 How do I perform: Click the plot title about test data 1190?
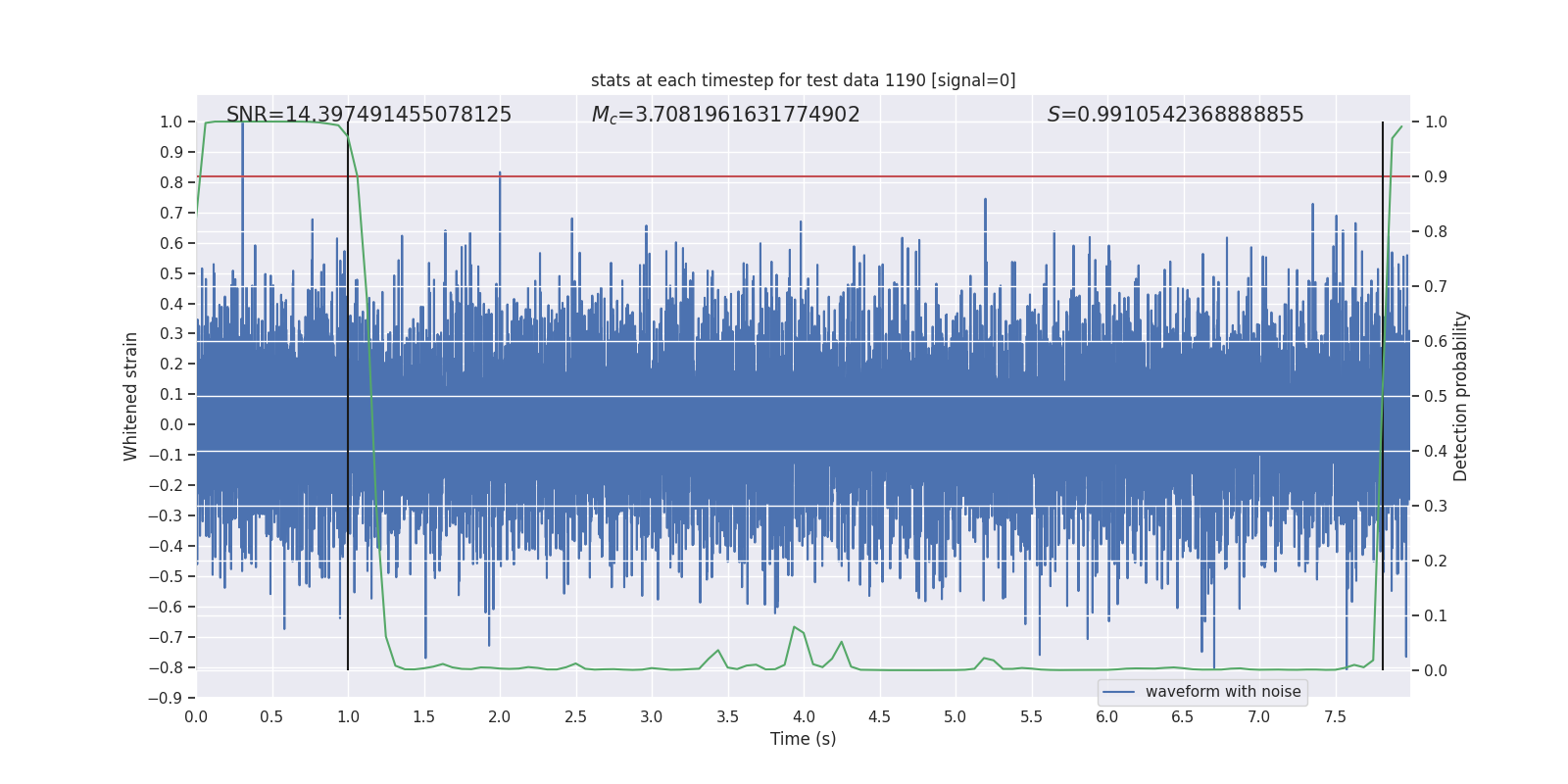point(803,80)
